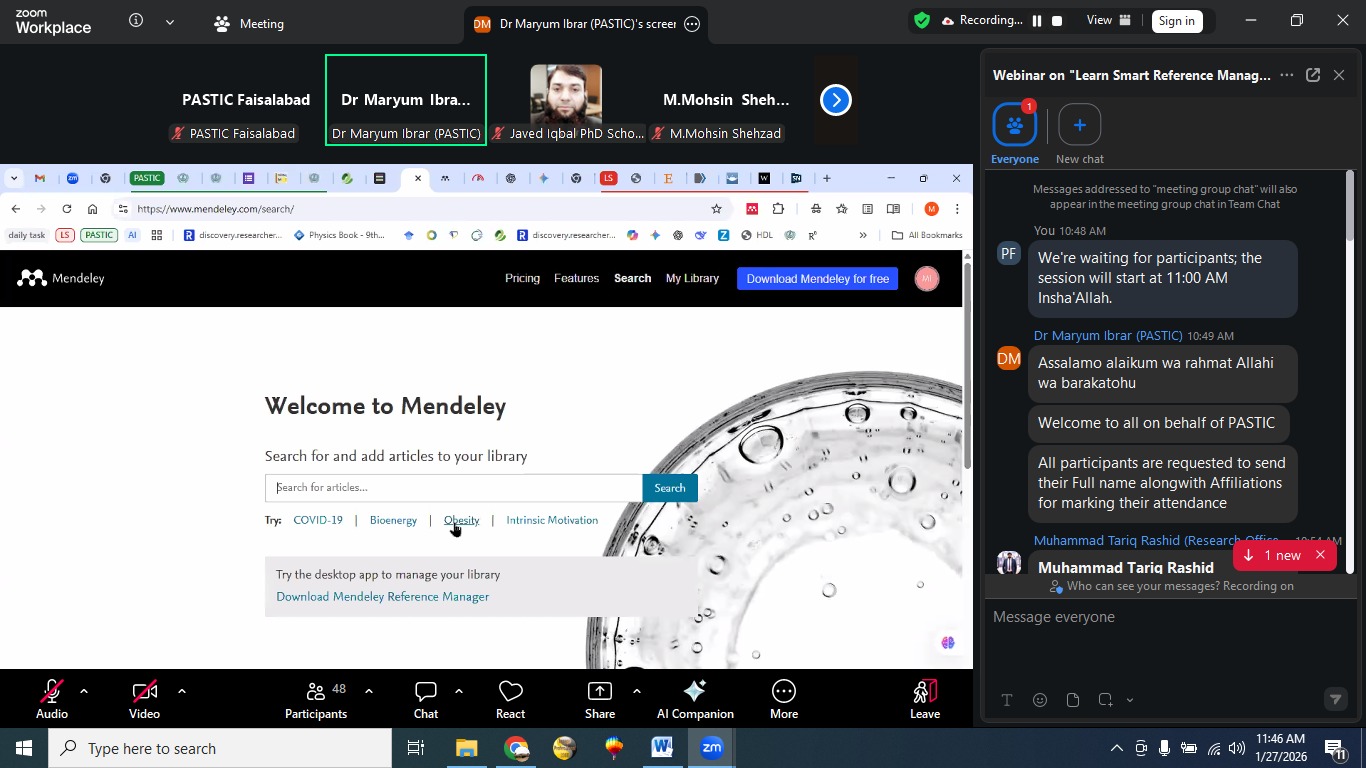This screenshot has width=1366, height=768.
Task: Start video with the camera button
Action: (x=143, y=697)
